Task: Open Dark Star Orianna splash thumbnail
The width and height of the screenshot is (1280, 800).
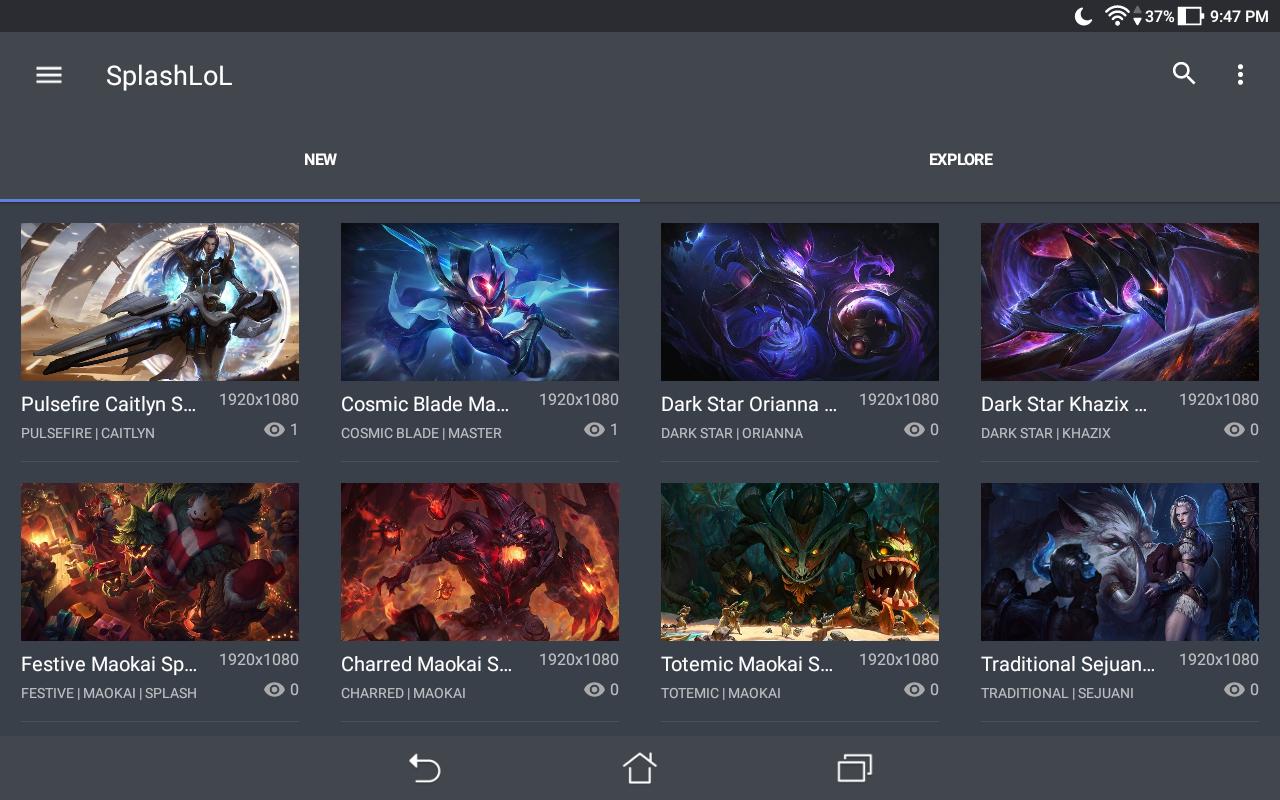Action: point(800,302)
